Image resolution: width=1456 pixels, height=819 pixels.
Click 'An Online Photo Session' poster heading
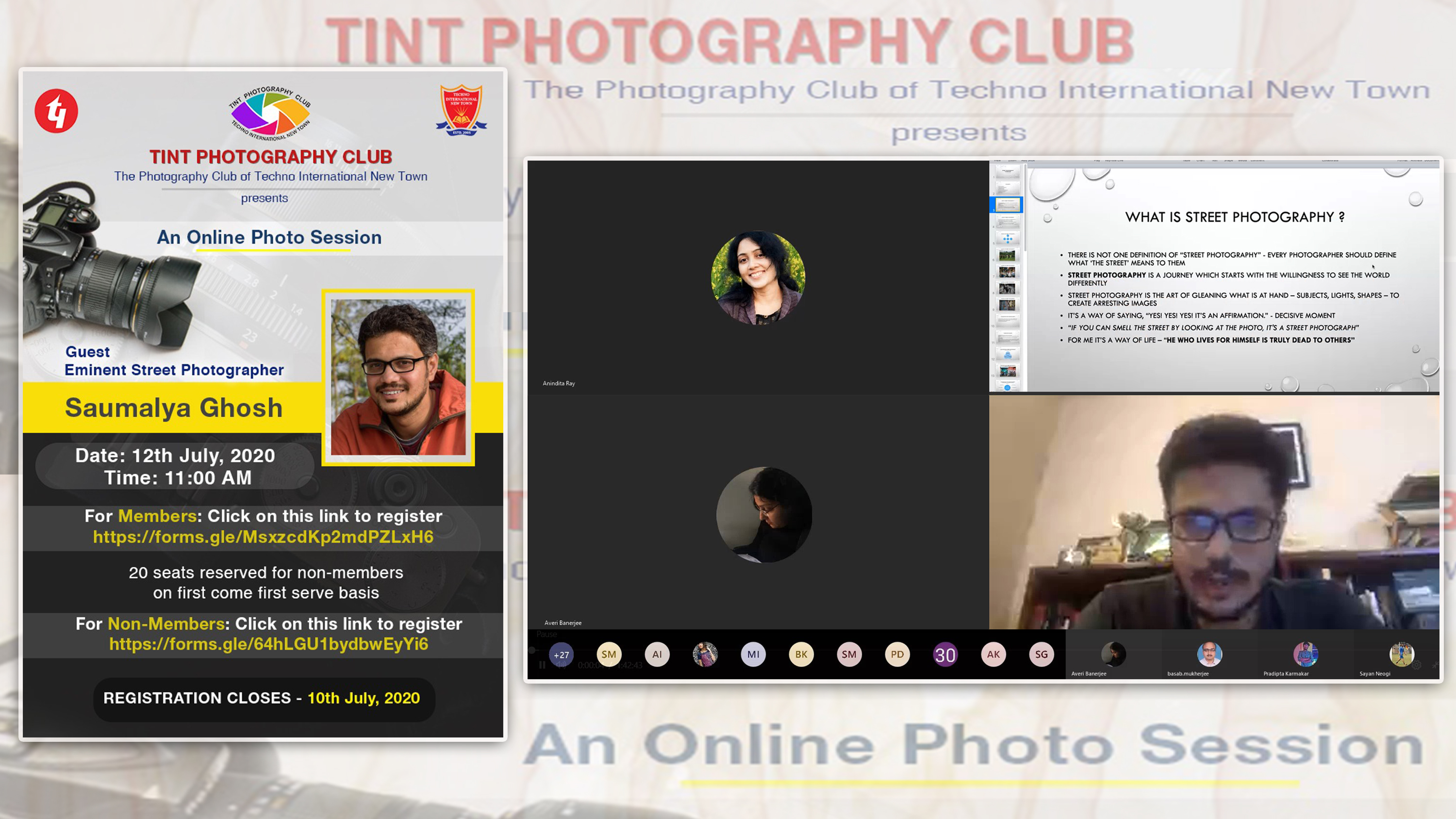269,237
